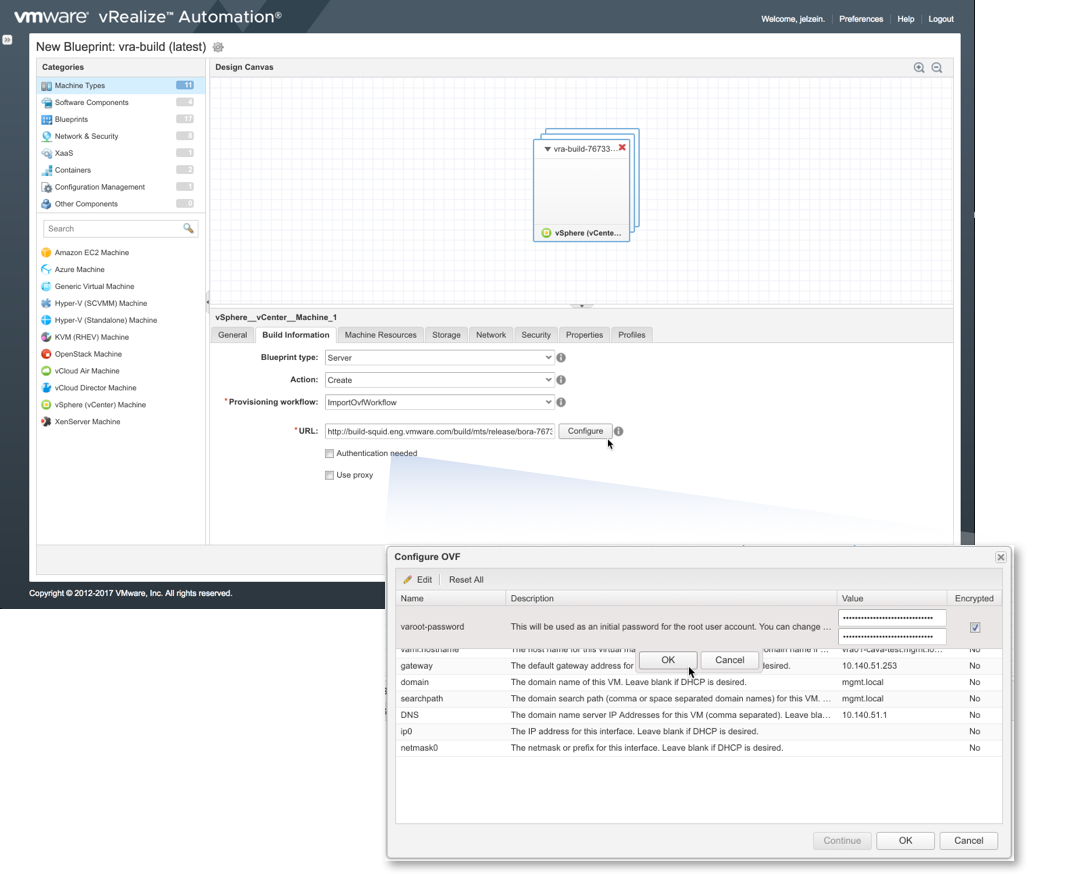Viewport: 1068px width, 874px height.
Task: Open the Provisioning workflow dropdown
Action: click(x=439, y=403)
